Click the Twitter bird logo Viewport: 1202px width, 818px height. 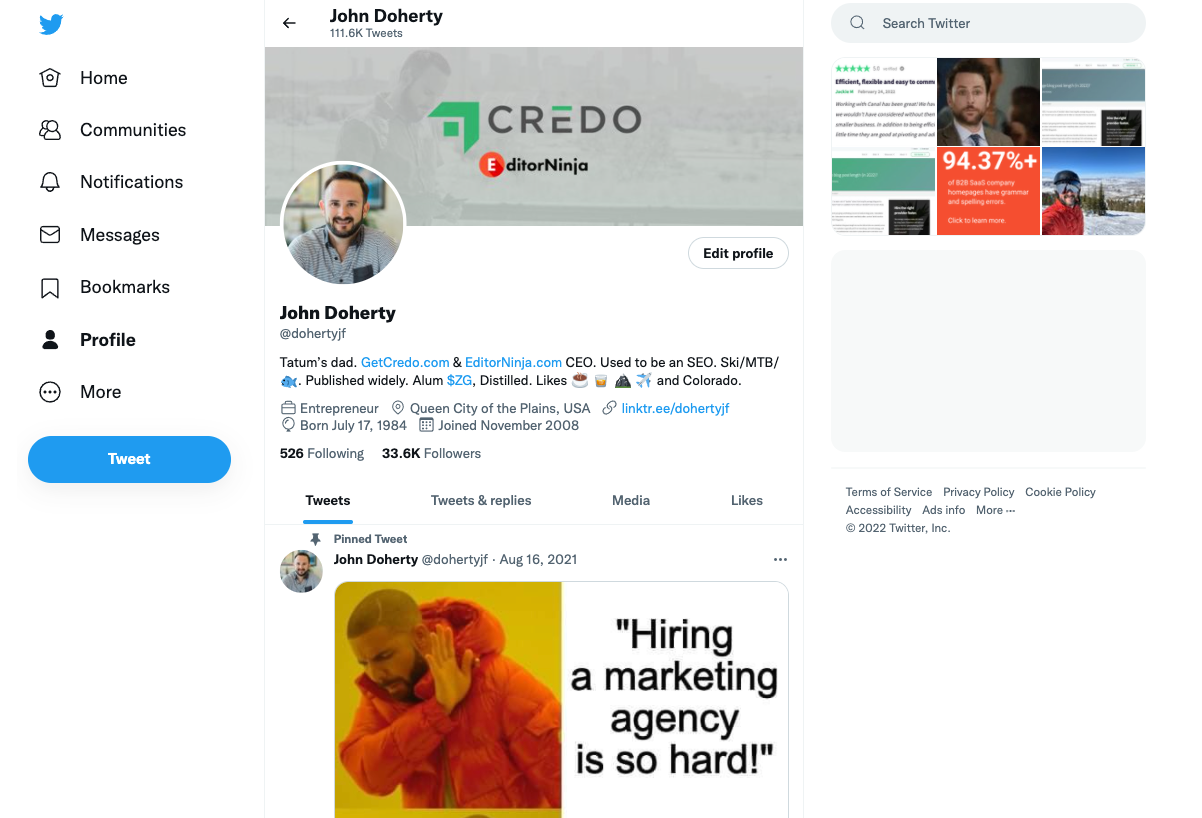(x=51, y=24)
